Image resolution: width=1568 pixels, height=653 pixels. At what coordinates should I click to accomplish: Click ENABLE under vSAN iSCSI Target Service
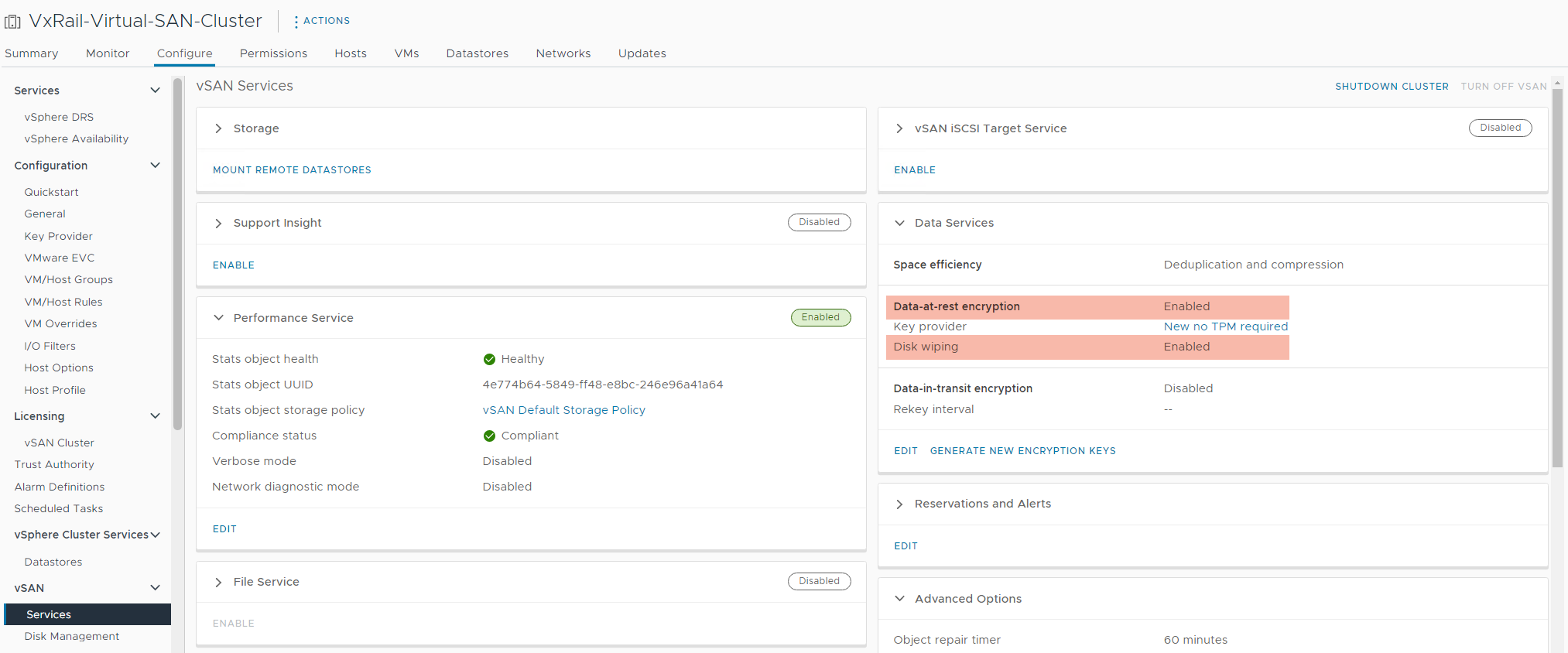point(915,170)
